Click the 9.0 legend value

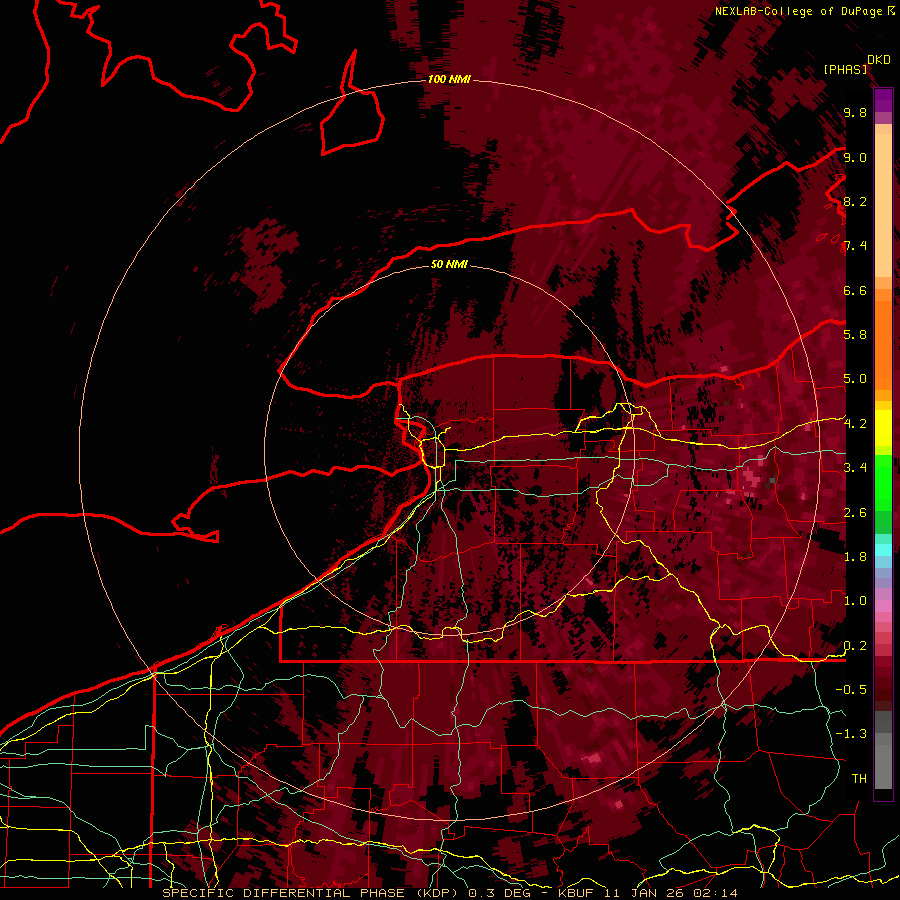855,157
